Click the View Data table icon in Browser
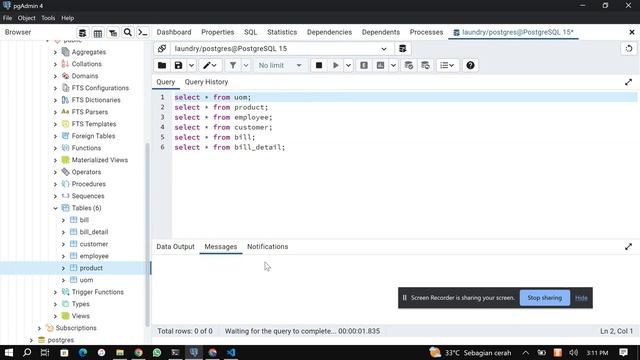The height and width of the screenshot is (360, 640). pos(98,33)
